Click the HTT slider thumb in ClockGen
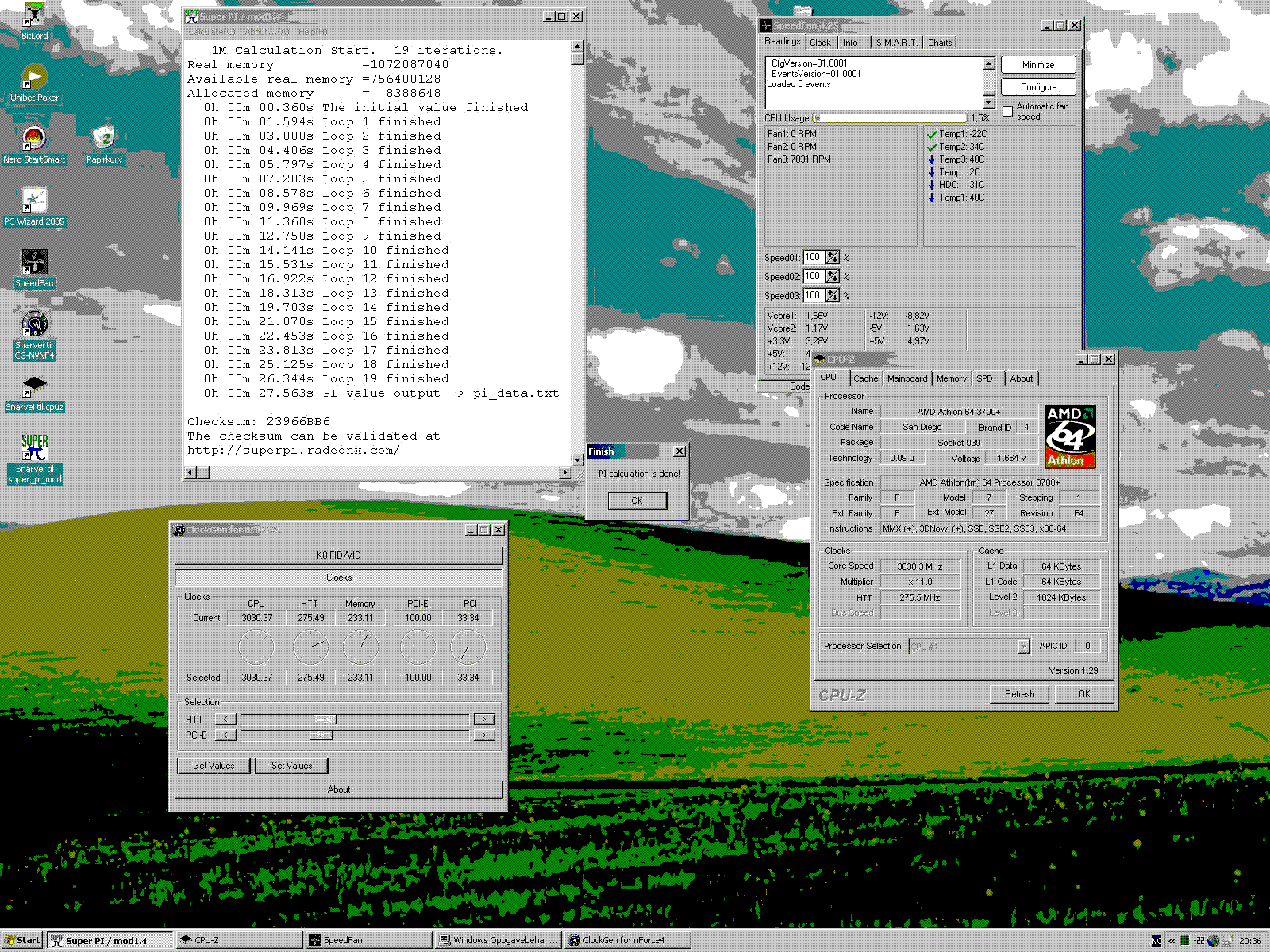This screenshot has height=952, width=1270. pos(325,720)
